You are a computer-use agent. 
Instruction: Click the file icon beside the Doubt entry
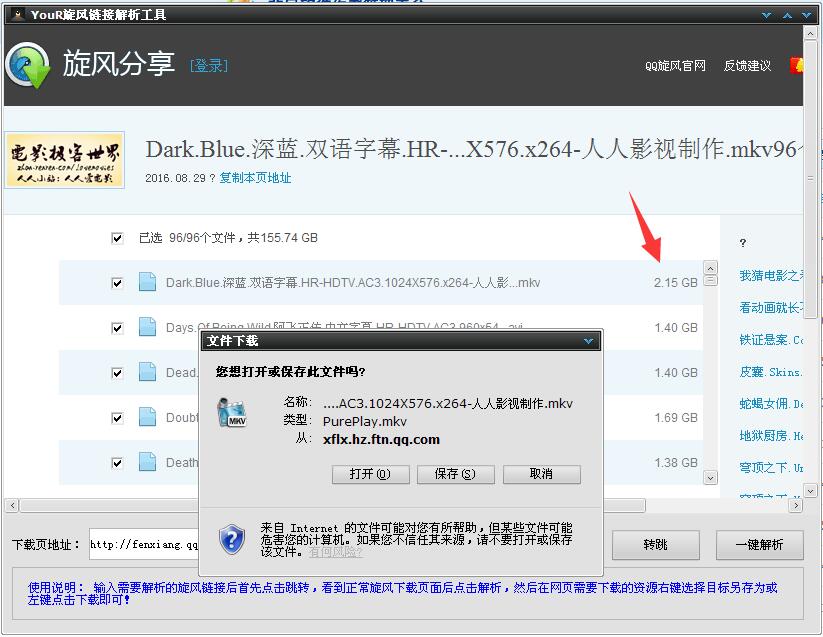[148, 417]
